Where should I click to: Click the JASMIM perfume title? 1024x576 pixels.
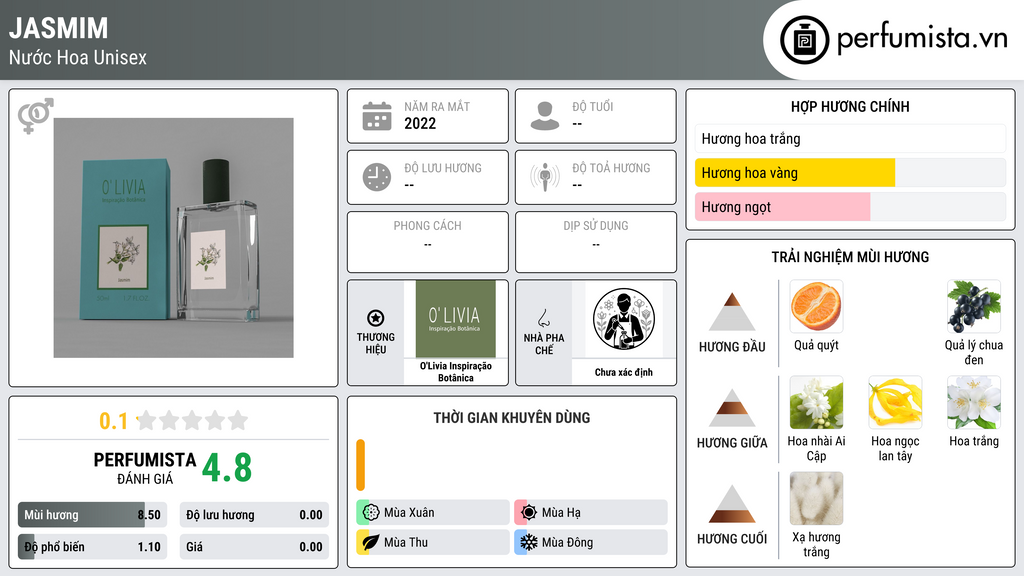(x=59, y=28)
